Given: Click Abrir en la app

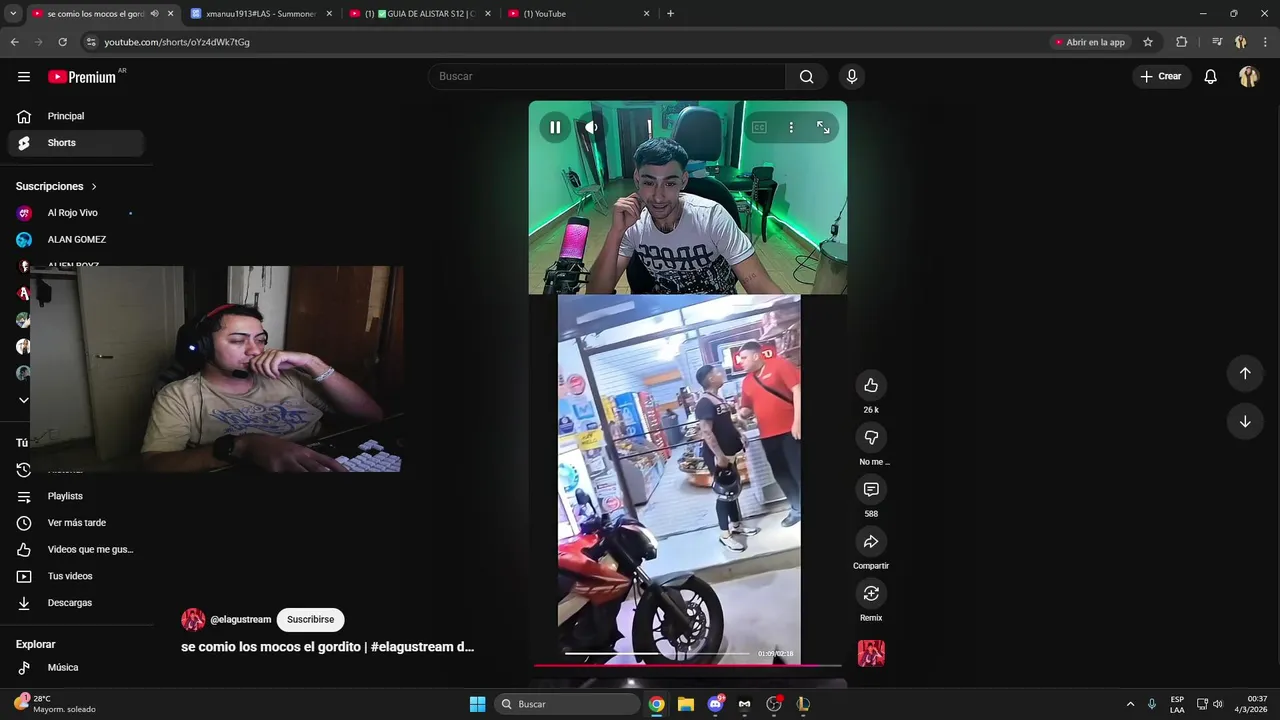Looking at the screenshot, I should pyautogui.click(x=1090, y=42).
